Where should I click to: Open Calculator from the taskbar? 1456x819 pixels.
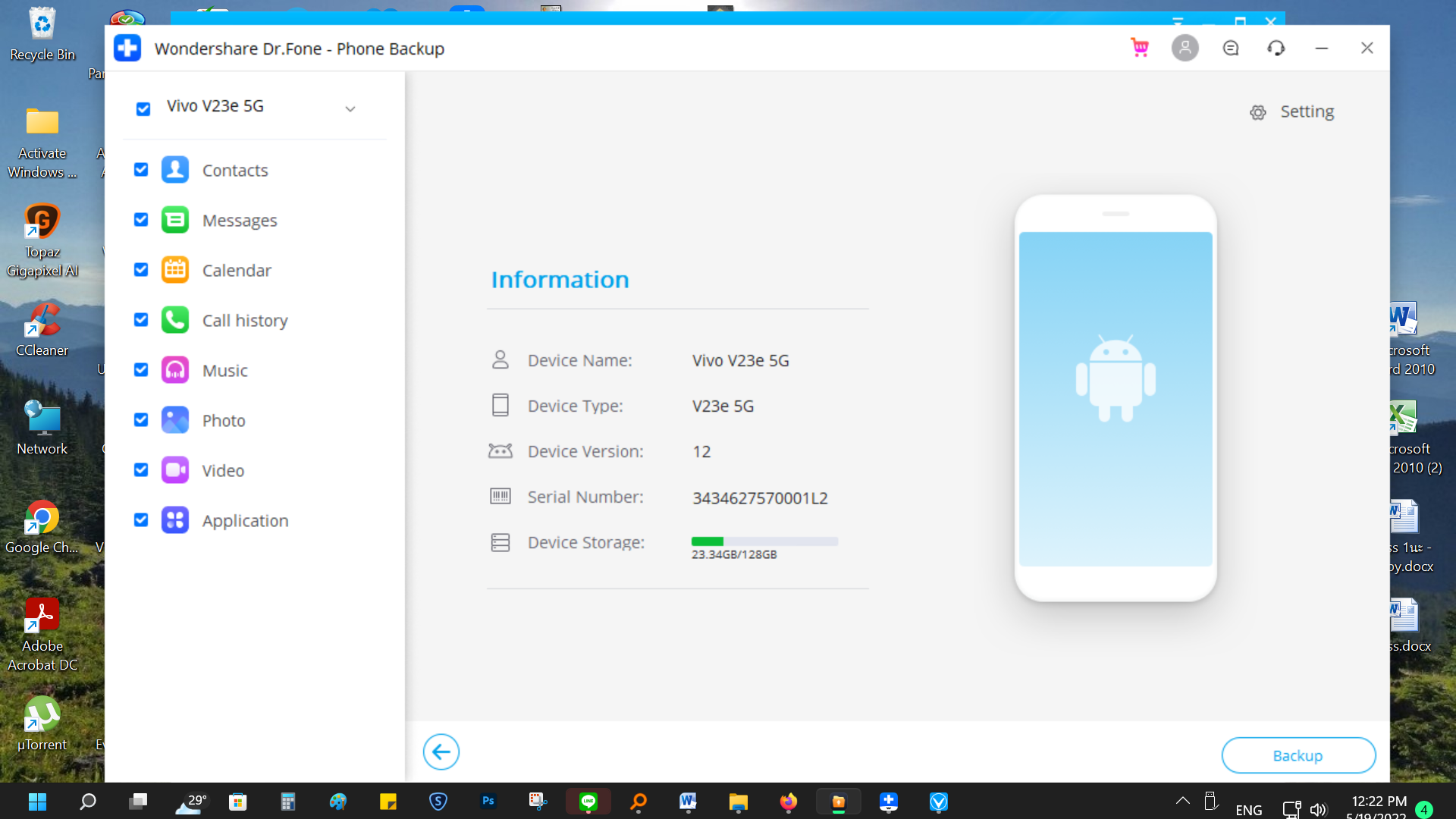(x=288, y=802)
